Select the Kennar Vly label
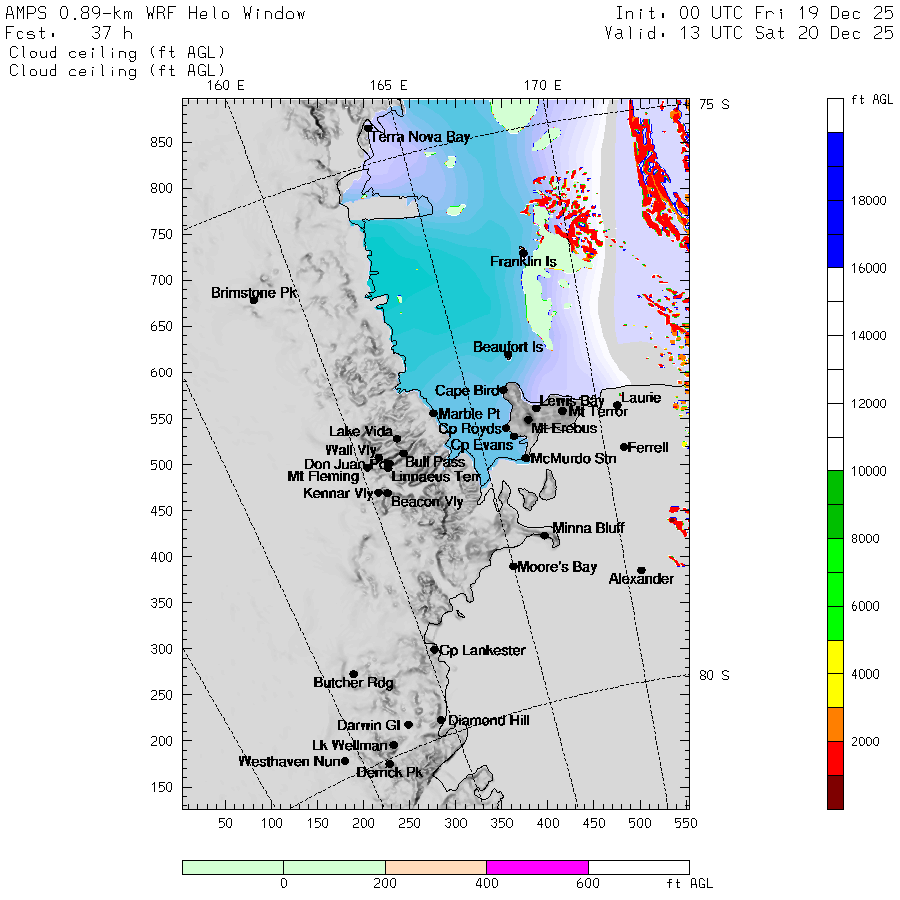 coord(338,493)
